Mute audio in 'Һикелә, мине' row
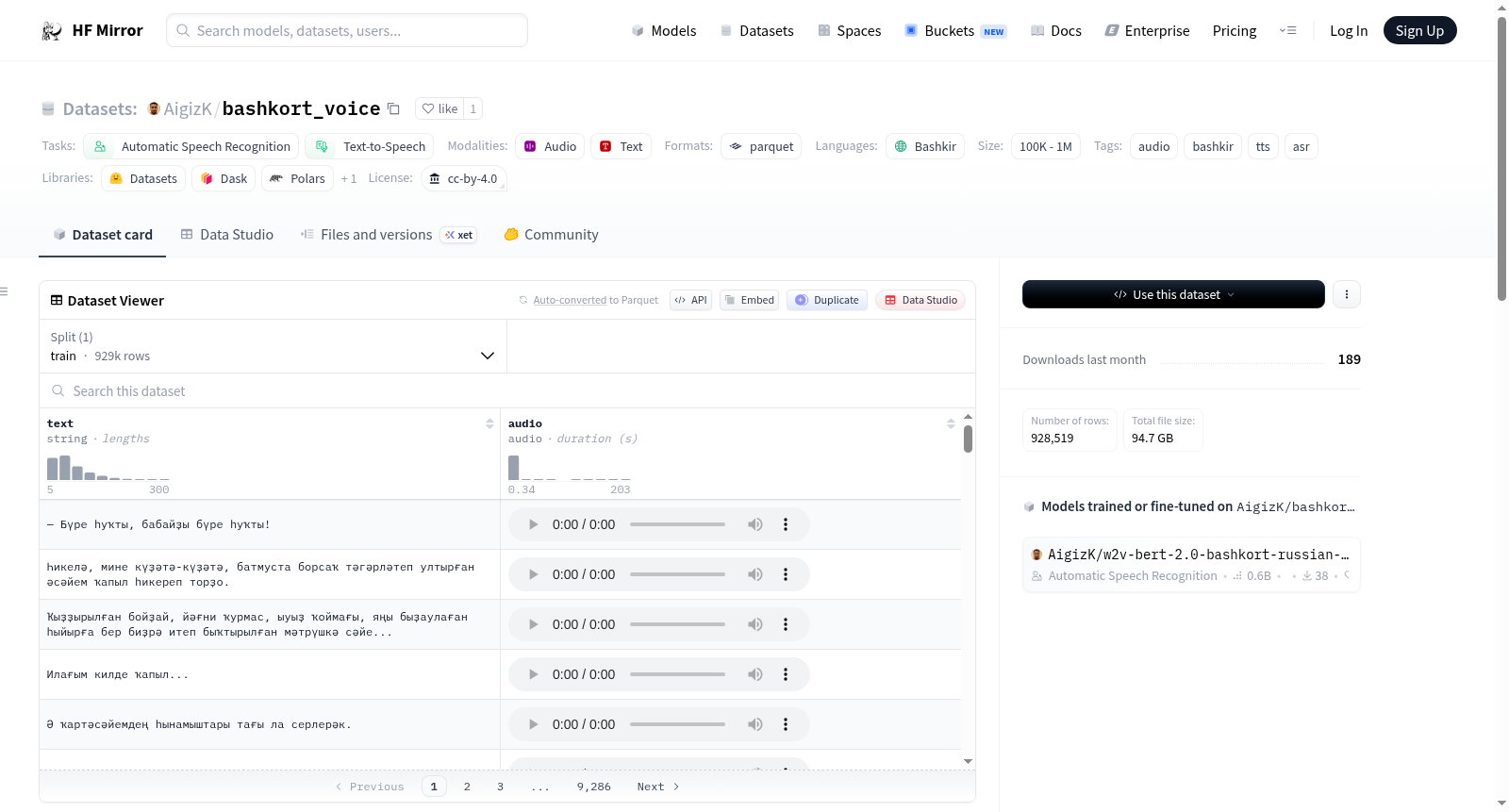Image resolution: width=1509 pixels, height=812 pixels. click(755, 574)
